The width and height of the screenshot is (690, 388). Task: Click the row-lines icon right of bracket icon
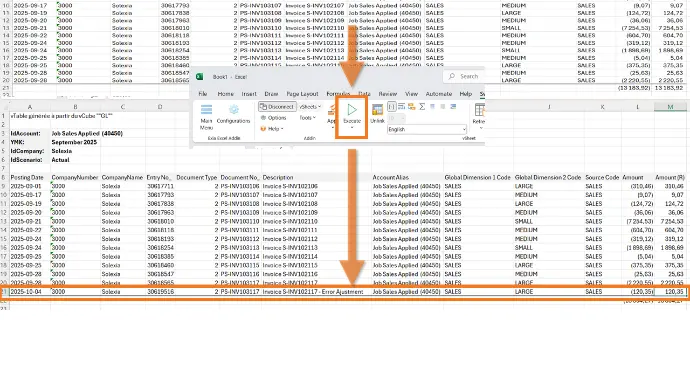[401, 106]
